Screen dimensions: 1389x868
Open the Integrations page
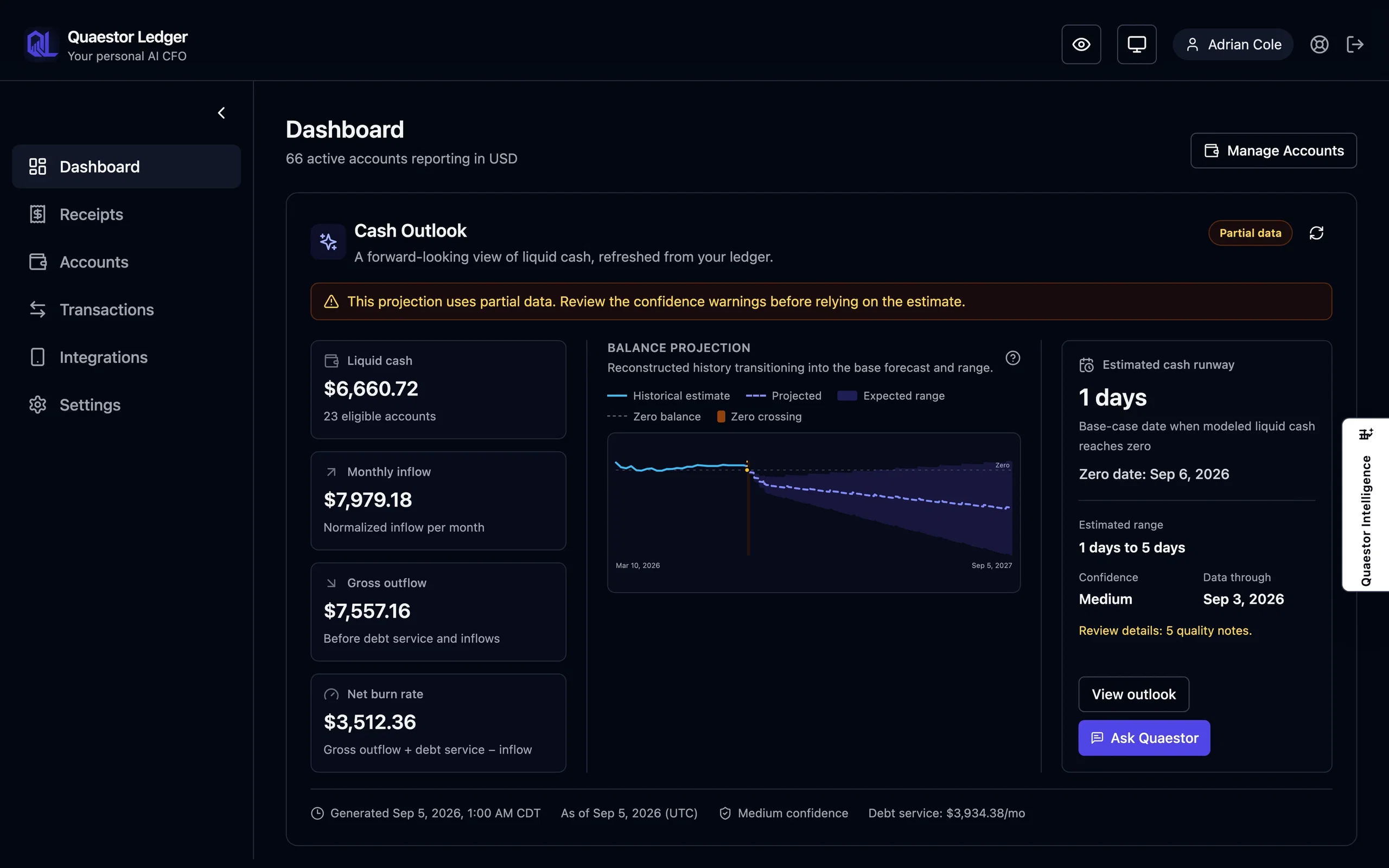pos(126,357)
